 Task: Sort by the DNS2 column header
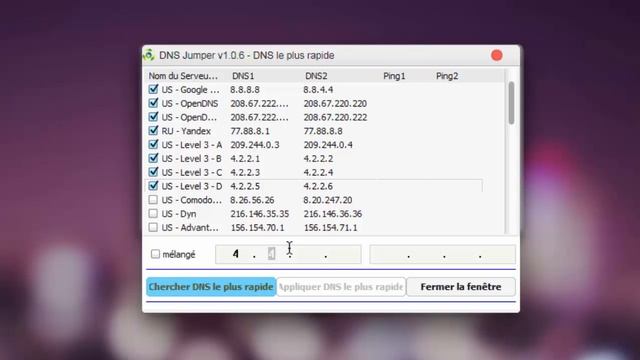316,76
